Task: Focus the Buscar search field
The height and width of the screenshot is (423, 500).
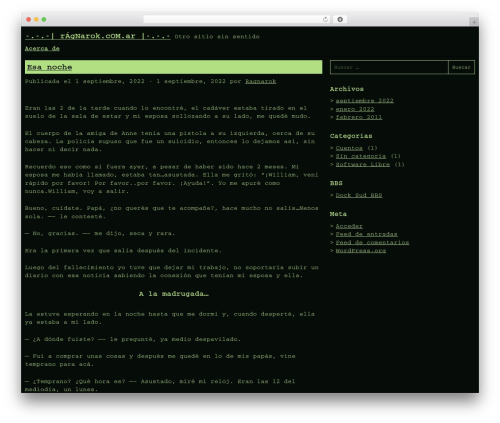Action: point(389,67)
